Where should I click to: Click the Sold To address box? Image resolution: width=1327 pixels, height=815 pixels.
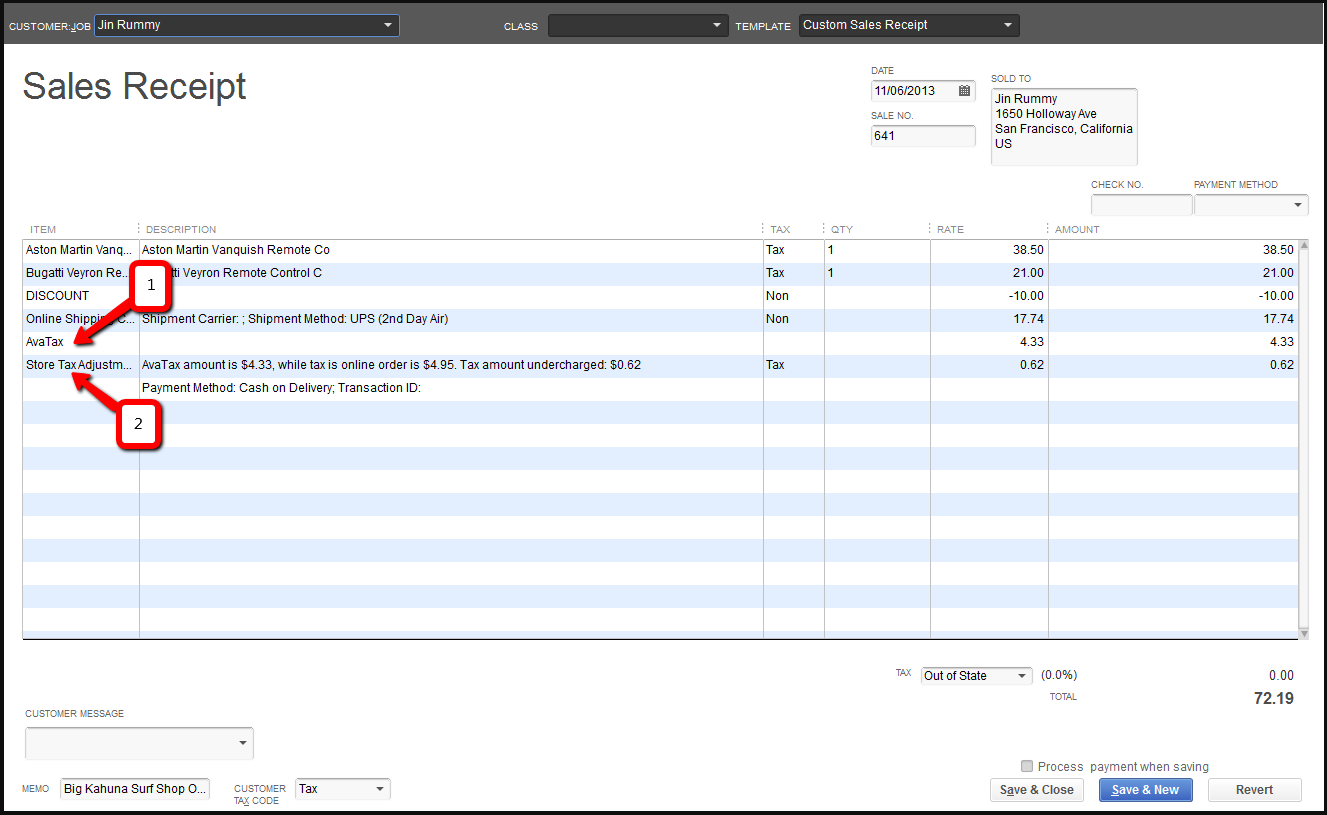(x=1064, y=126)
